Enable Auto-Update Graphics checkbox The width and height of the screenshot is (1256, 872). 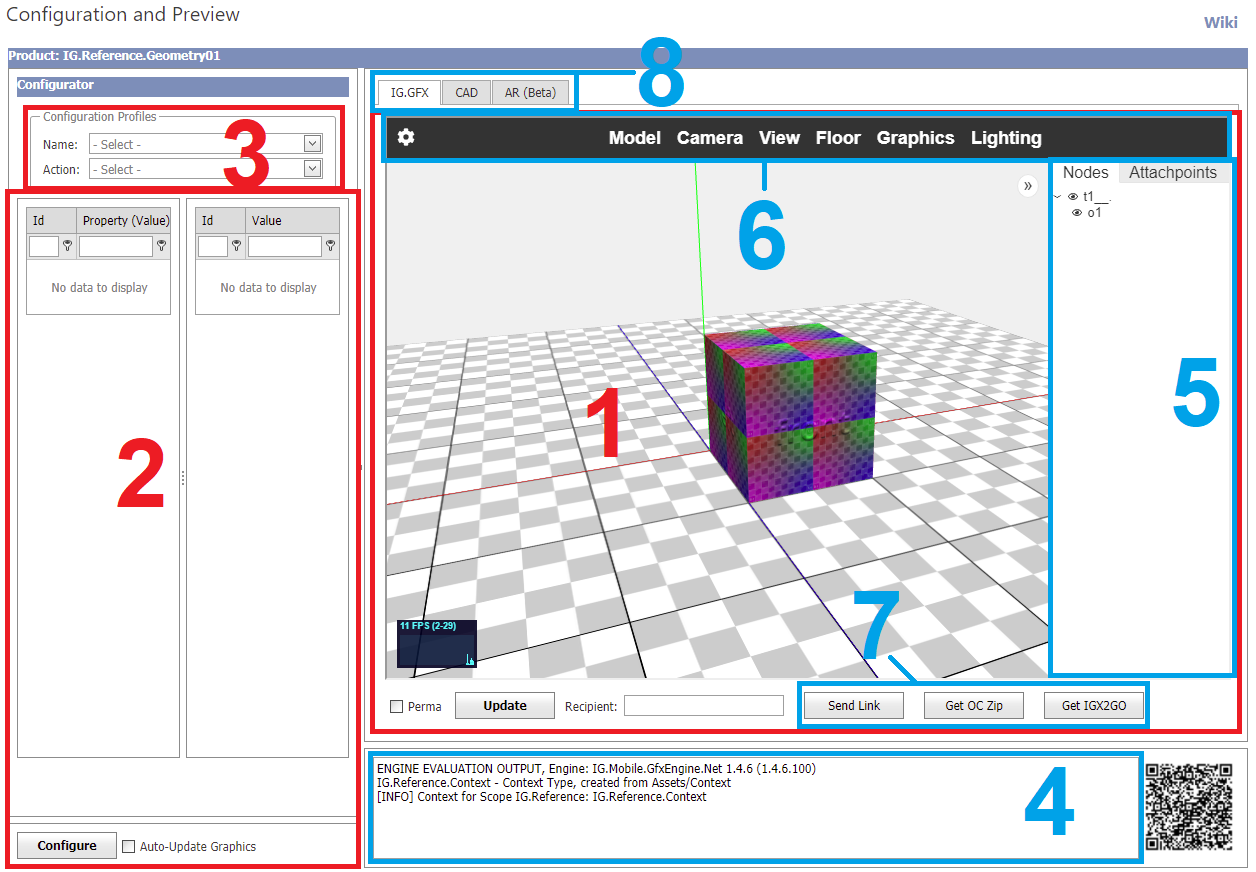coord(128,847)
